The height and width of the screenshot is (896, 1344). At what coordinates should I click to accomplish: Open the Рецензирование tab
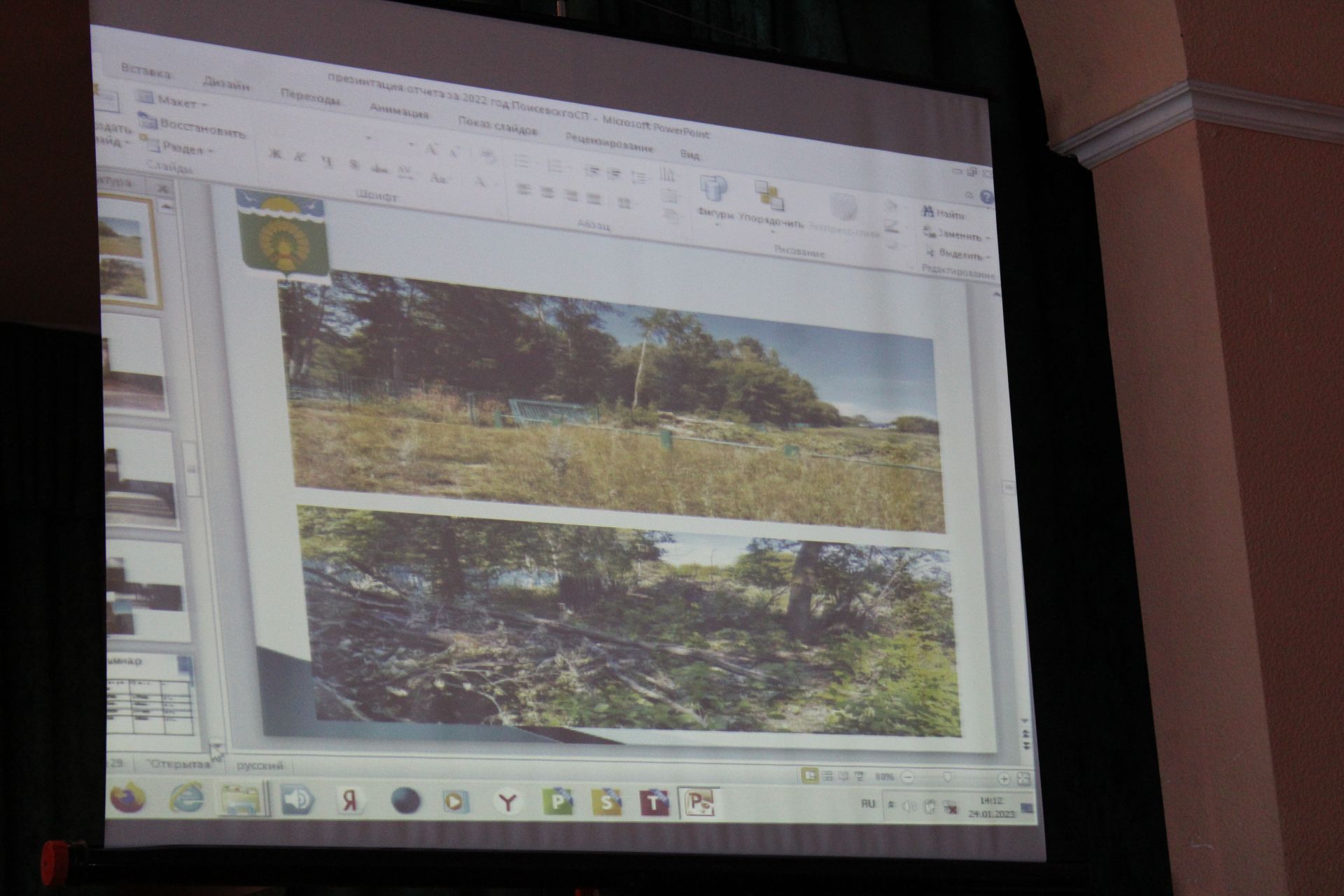pos(609,142)
